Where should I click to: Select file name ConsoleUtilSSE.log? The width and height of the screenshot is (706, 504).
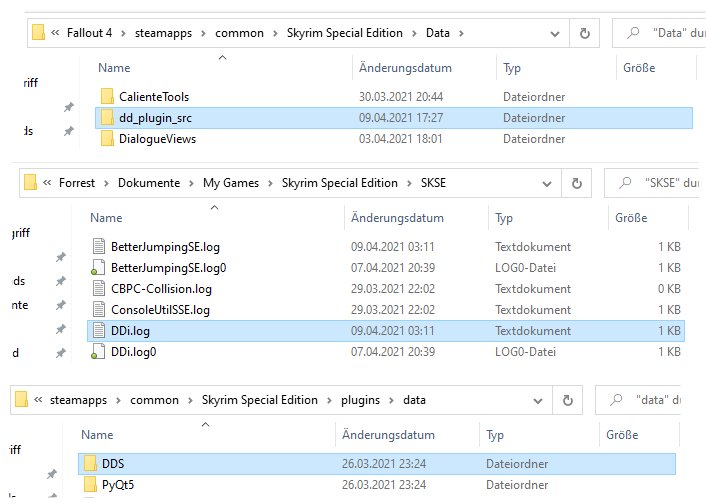click(160, 310)
